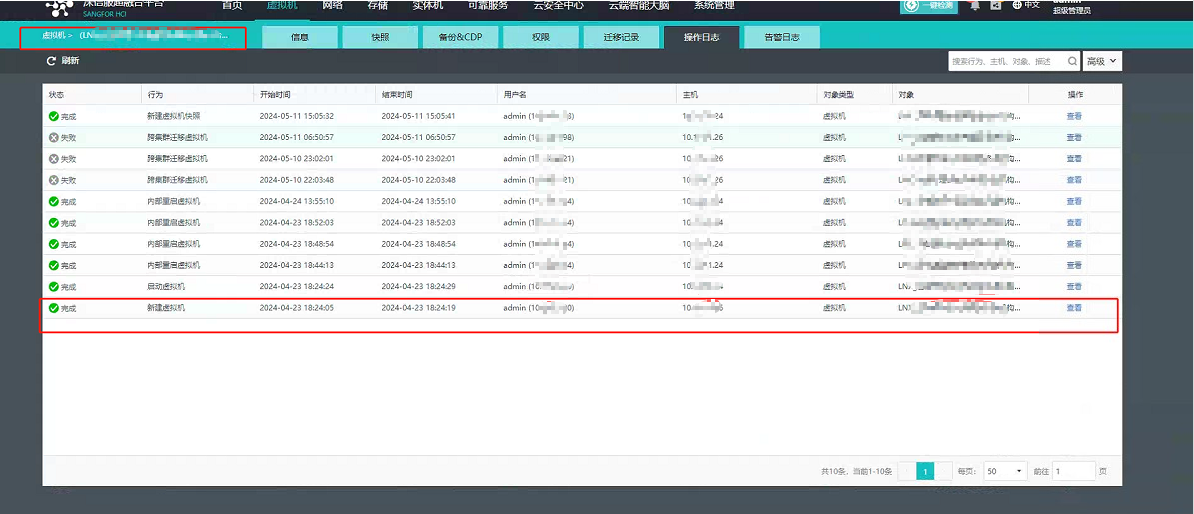Open the 云安全中心 top menu
The width and height of the screenshot is (1194, 514).
click(558, 5)
